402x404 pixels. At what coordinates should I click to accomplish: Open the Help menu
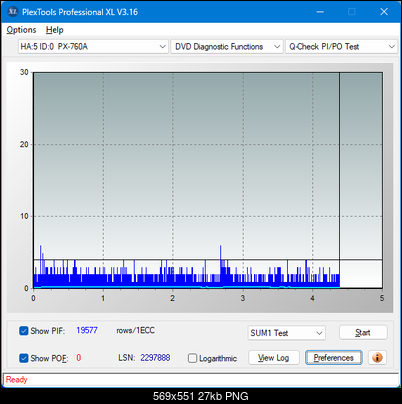(x=55, y=30)
